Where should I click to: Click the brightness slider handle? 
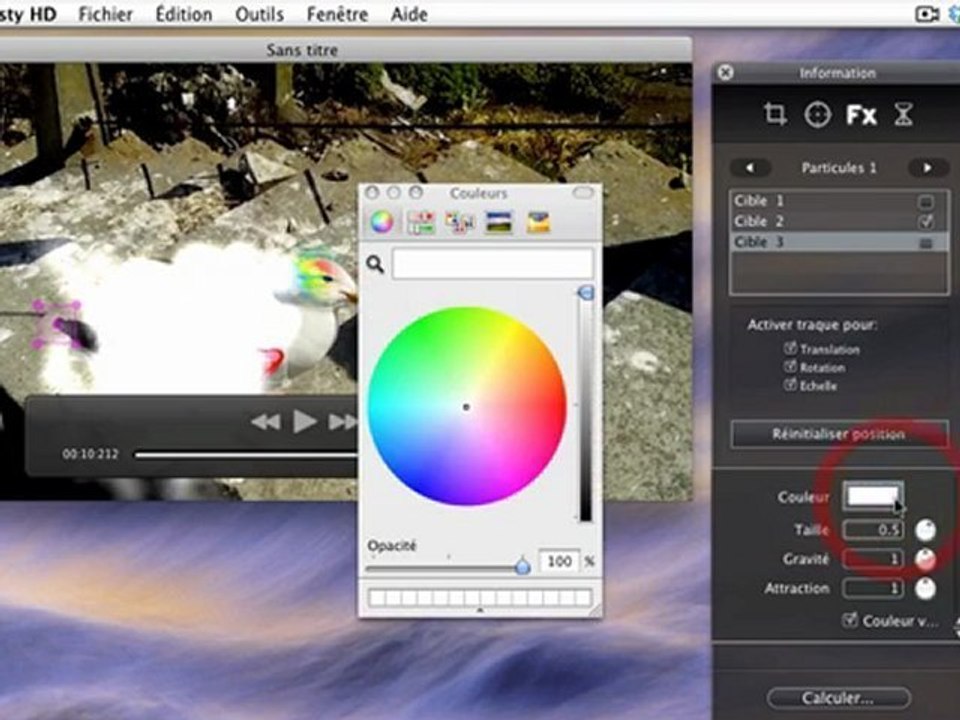click(585, 293)
